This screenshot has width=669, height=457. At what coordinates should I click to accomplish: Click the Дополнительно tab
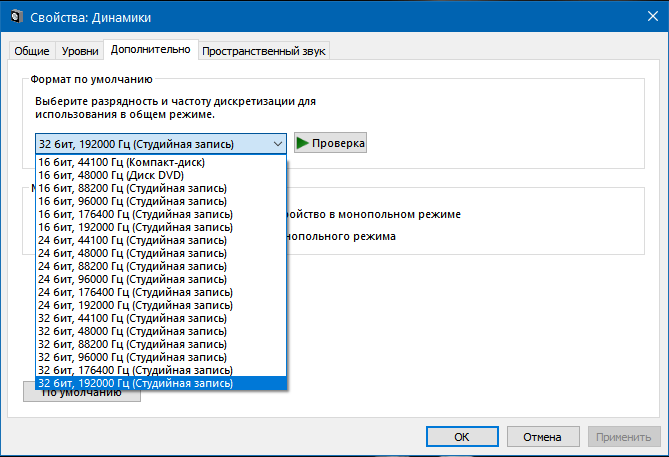tap(151, 49)
